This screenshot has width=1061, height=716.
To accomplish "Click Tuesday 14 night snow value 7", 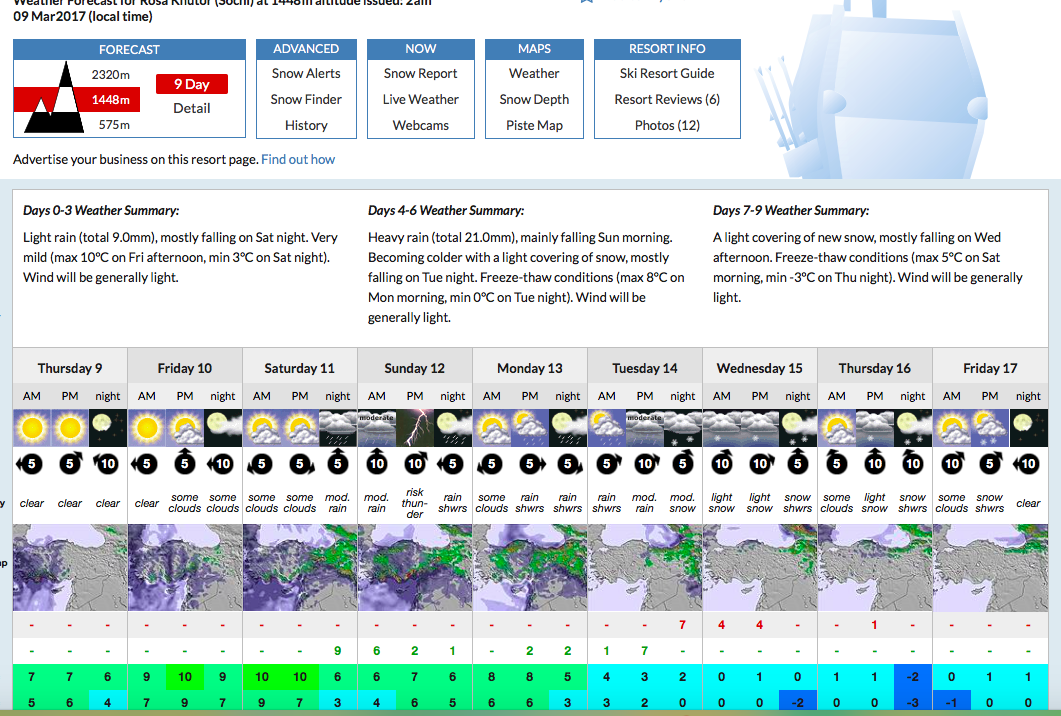I will coord(682,625).
